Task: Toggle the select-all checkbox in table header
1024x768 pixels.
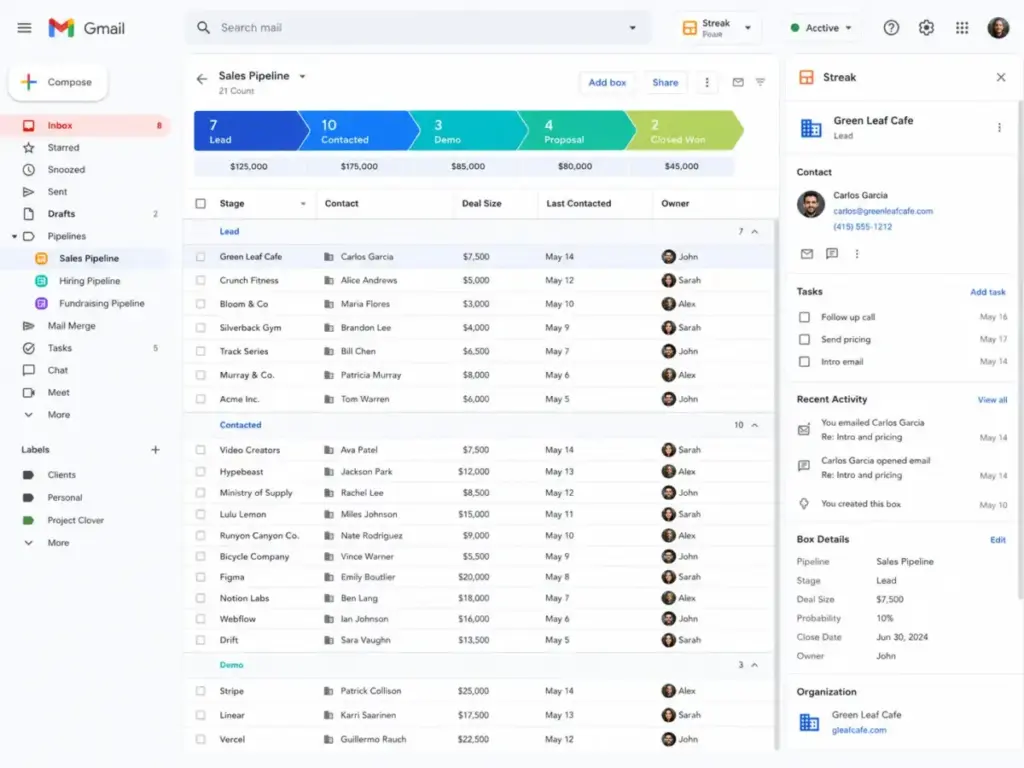Action: pyautogui.click(x=200, y=204)
